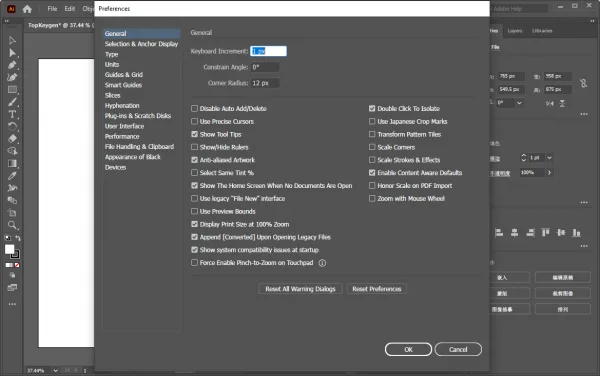
Task: Select the Direct Selection tool
Action: pyautogui.click(x=12, y=53)
